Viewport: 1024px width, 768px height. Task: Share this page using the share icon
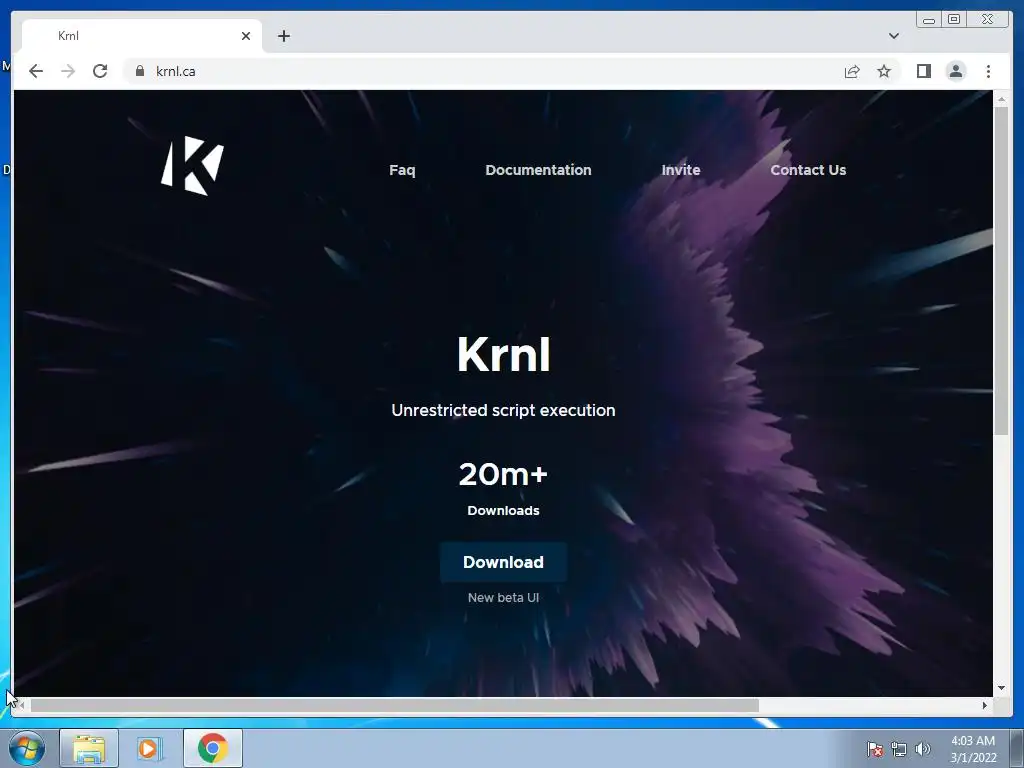click(x=852, y=71)
